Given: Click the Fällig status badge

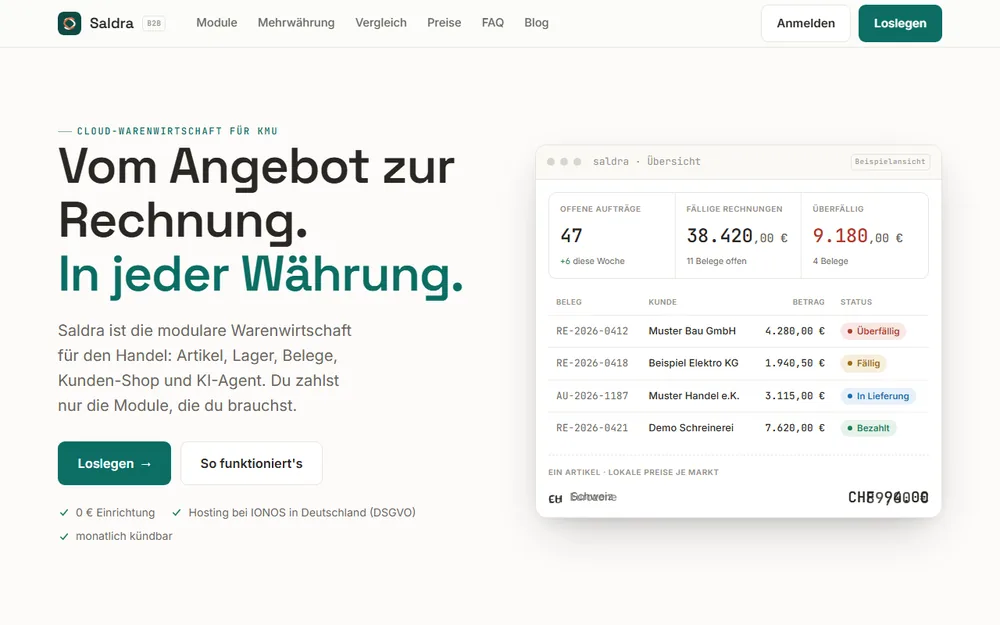Looking at the screenshot, I should pos(864,364).
